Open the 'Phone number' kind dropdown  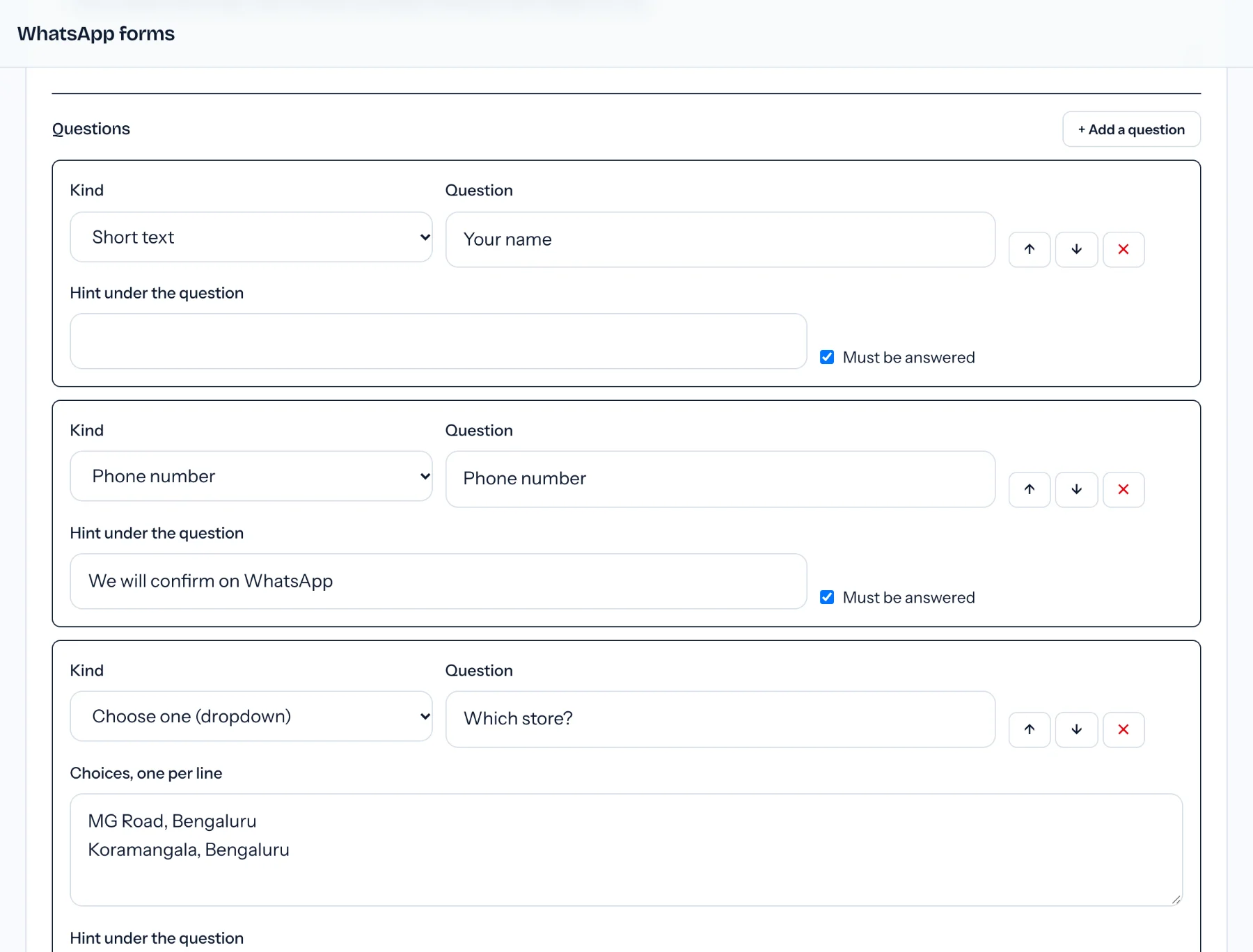251,476
